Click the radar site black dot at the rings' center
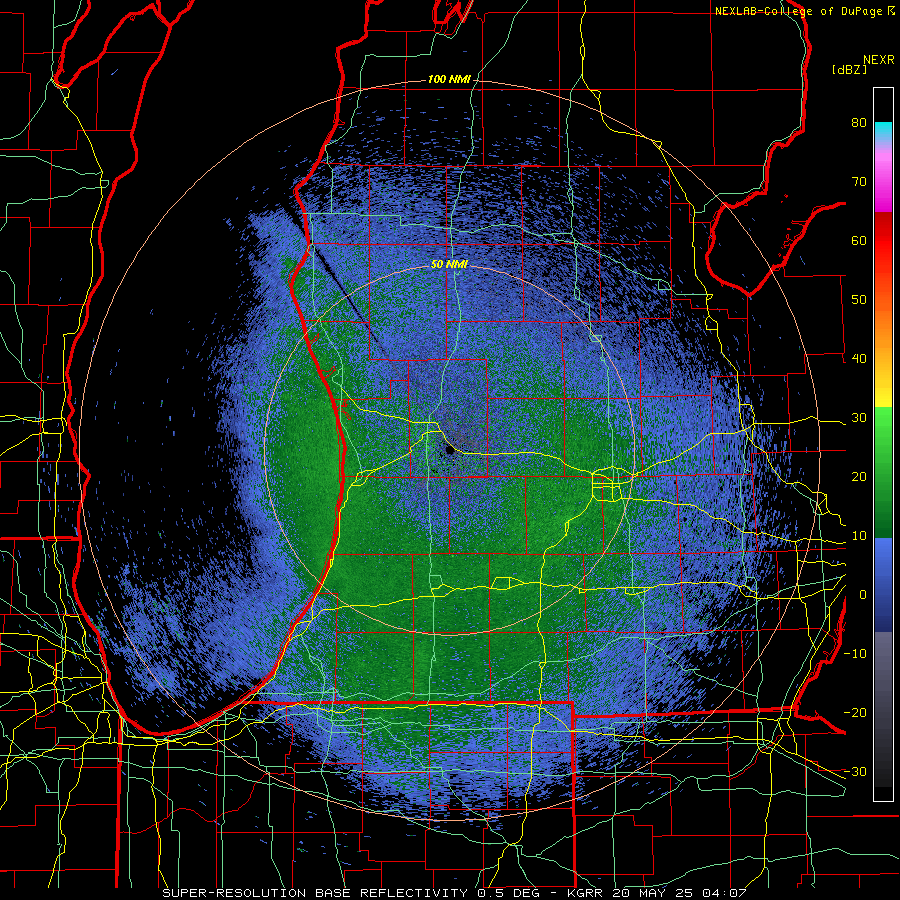The image size is (900, 900). pos(449,451)
